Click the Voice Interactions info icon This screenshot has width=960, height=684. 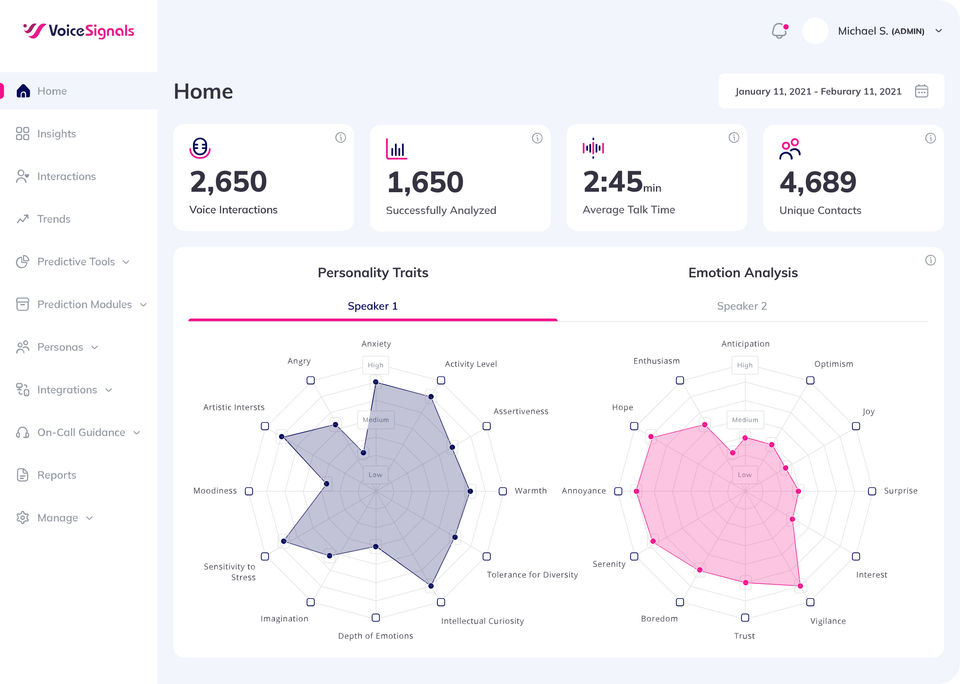340,138
